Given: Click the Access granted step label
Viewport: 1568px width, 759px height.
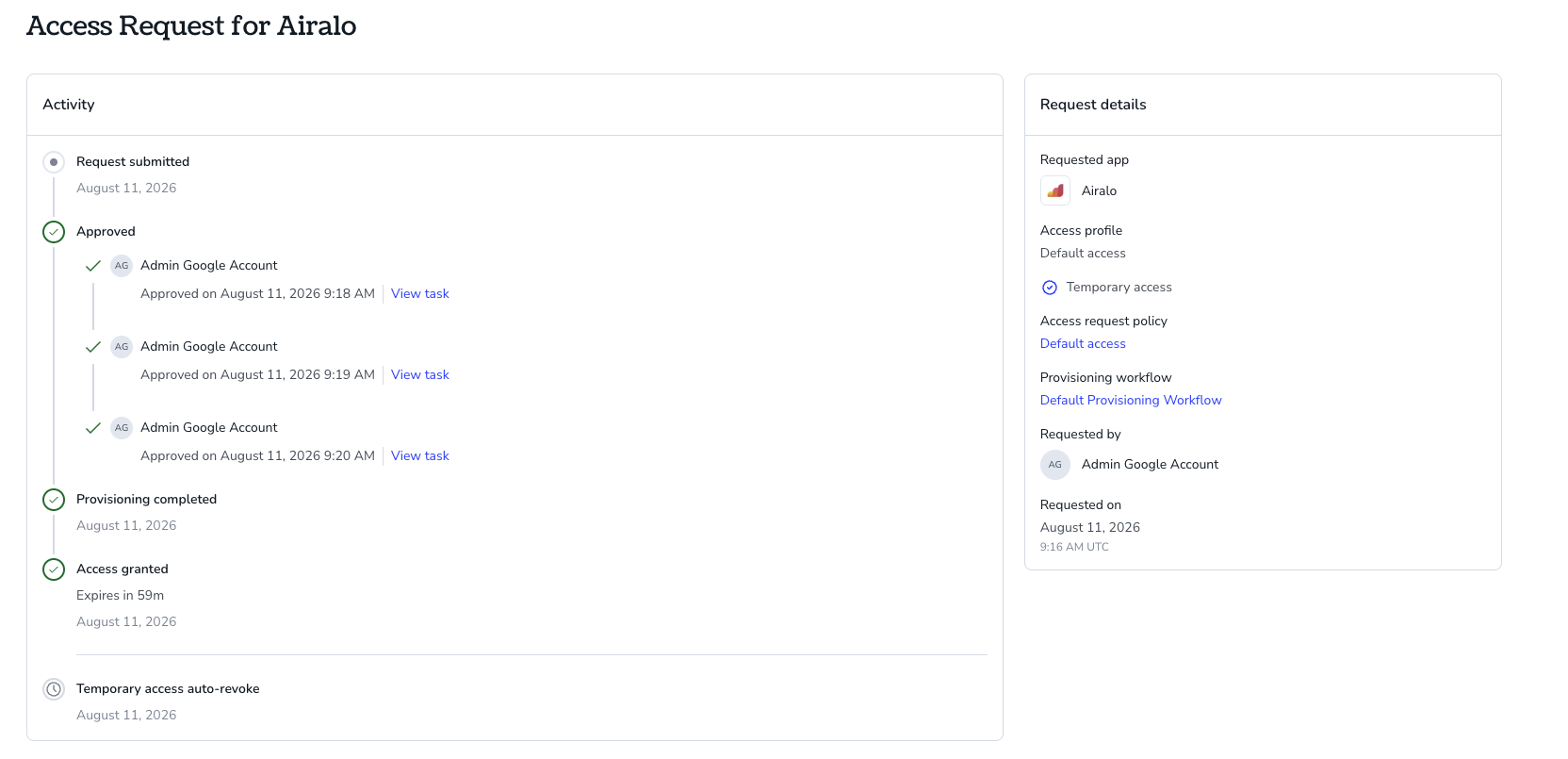Looking at the screenshot, I should (x=122, y=569).
